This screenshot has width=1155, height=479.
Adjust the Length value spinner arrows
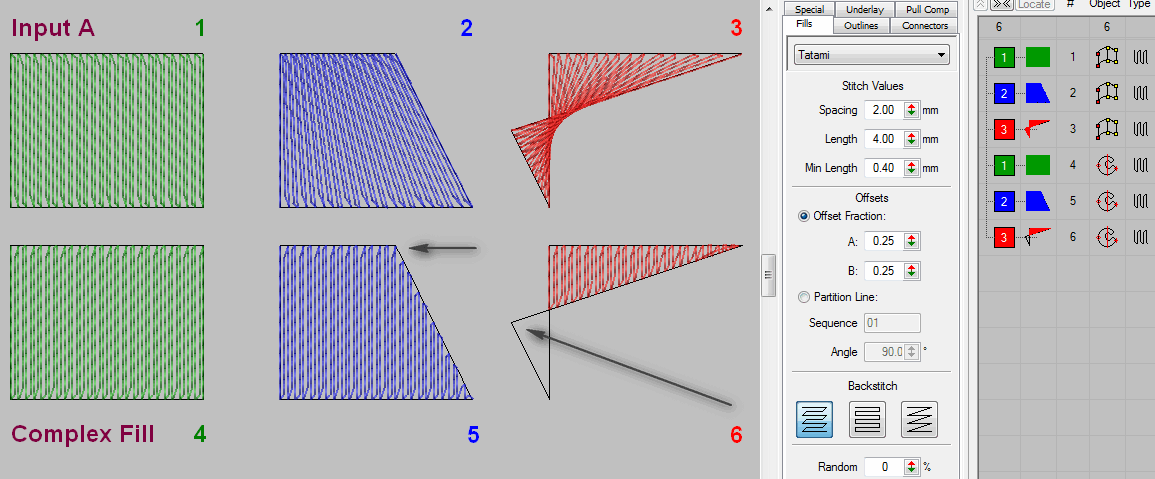[x=911, y=139]
